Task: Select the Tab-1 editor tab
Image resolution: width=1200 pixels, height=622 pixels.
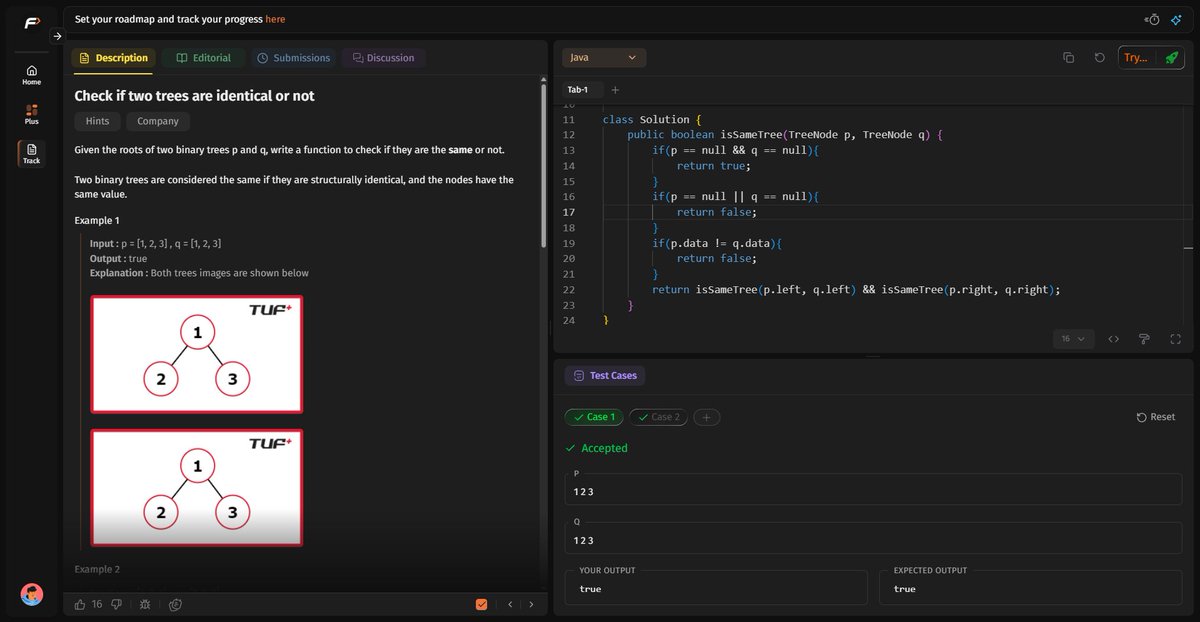Action: (x=578, y=90)
